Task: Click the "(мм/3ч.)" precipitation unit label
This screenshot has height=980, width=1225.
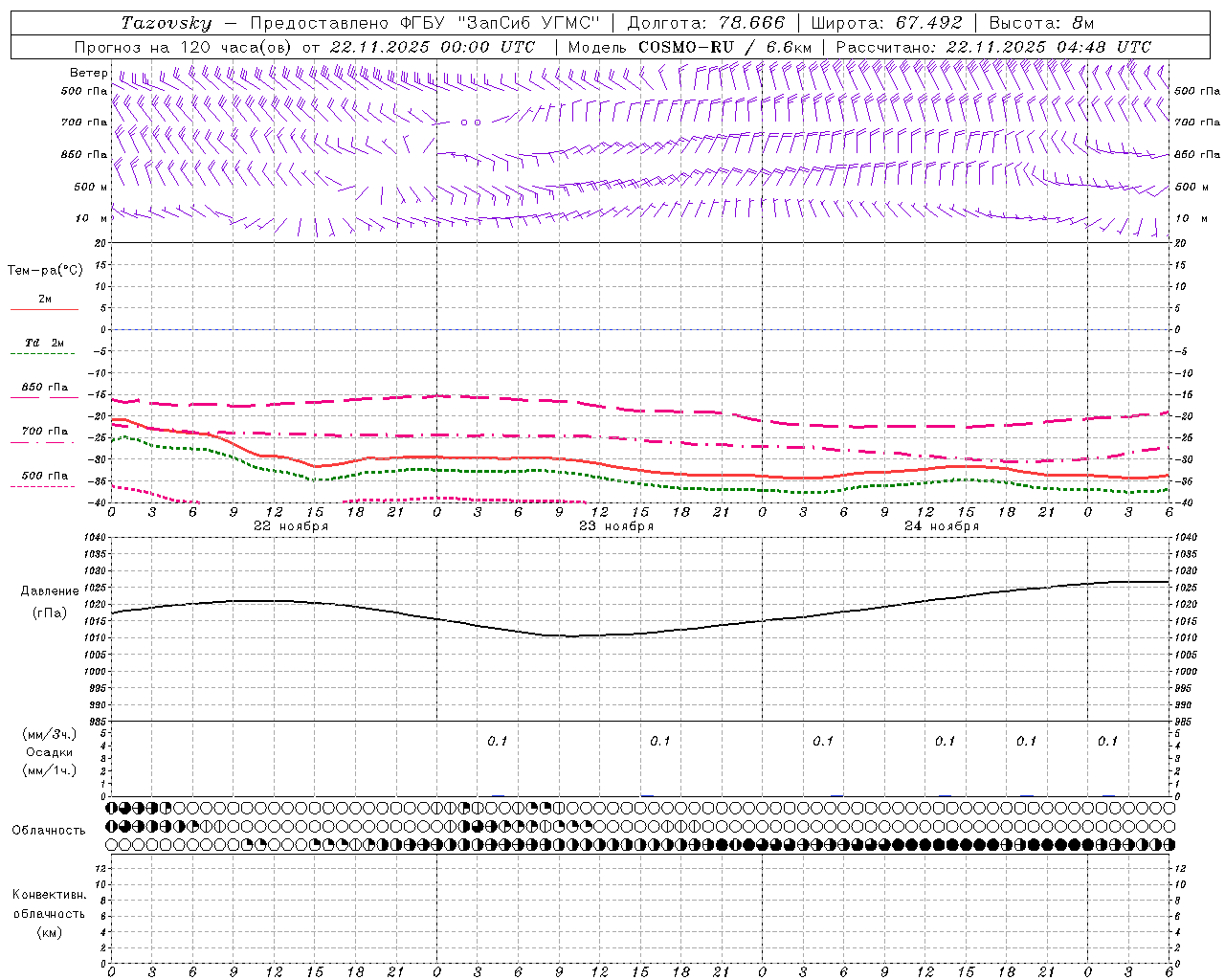Action: (x=49, y=734)
